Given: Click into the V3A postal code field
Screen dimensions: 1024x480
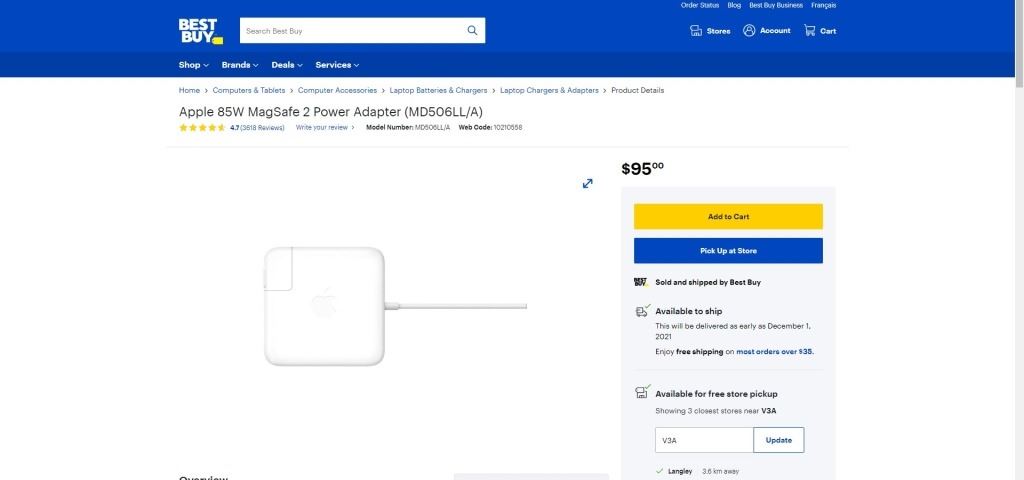Looking at the screenshot, I should tap(703, 440).
